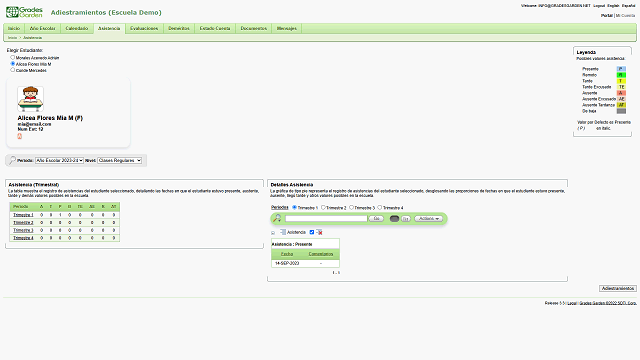Screen dimensions: 640x360
Task: Select student Morales Acevedo Adrián
Action: 13,58
